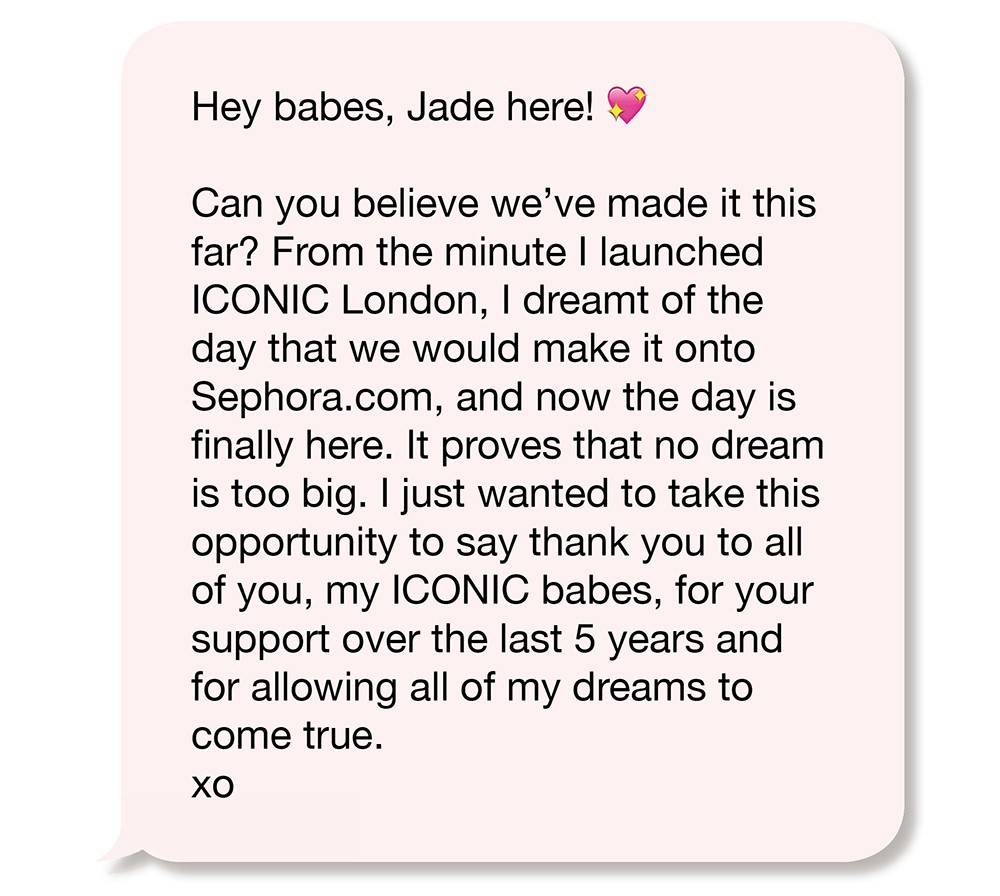Click the words 'come true.'
This screenshot has width=1000, height=896.
(x=287, y=737)
